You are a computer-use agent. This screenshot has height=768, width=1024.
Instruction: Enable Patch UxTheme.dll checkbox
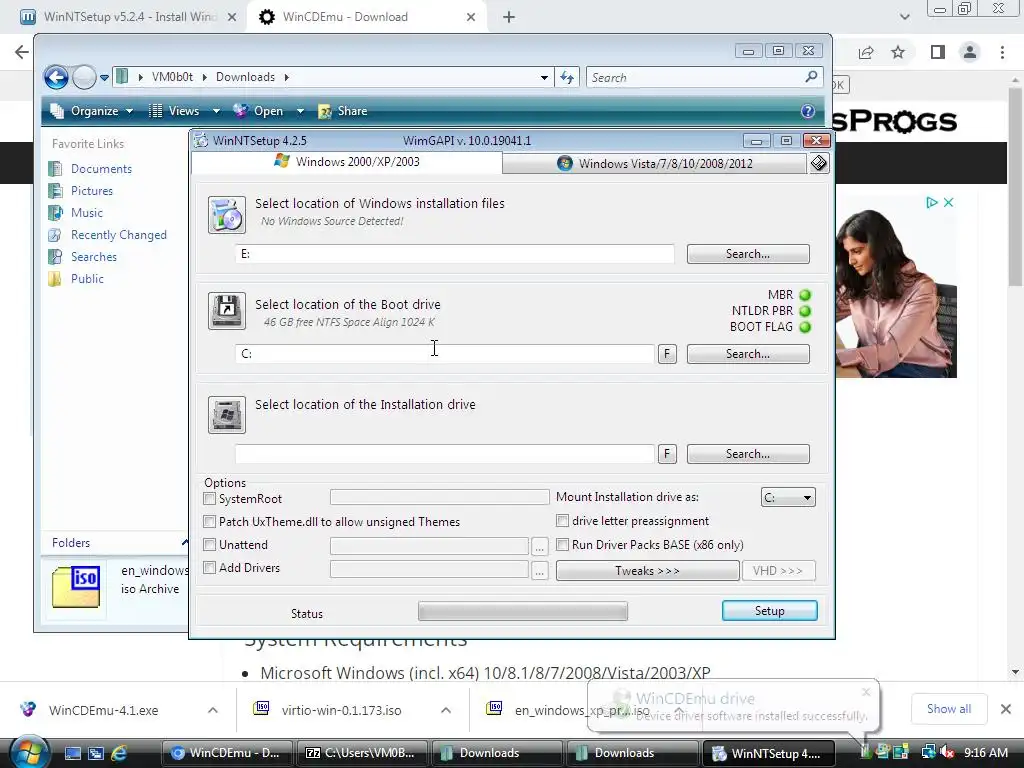pyautogui.click(x=210, y=522)
